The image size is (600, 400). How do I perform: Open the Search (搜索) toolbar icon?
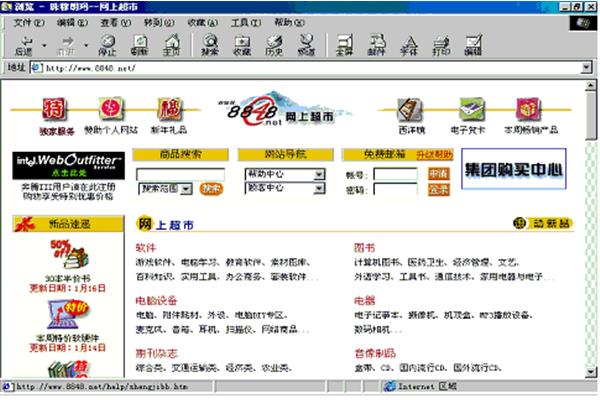(210, 43)
